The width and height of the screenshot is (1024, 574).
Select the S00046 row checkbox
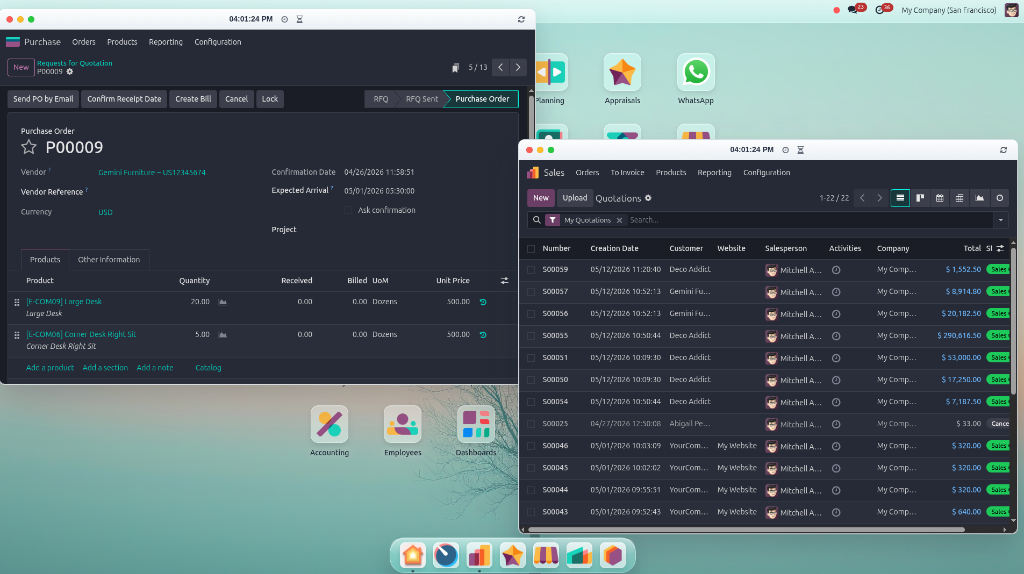(531, 446)
